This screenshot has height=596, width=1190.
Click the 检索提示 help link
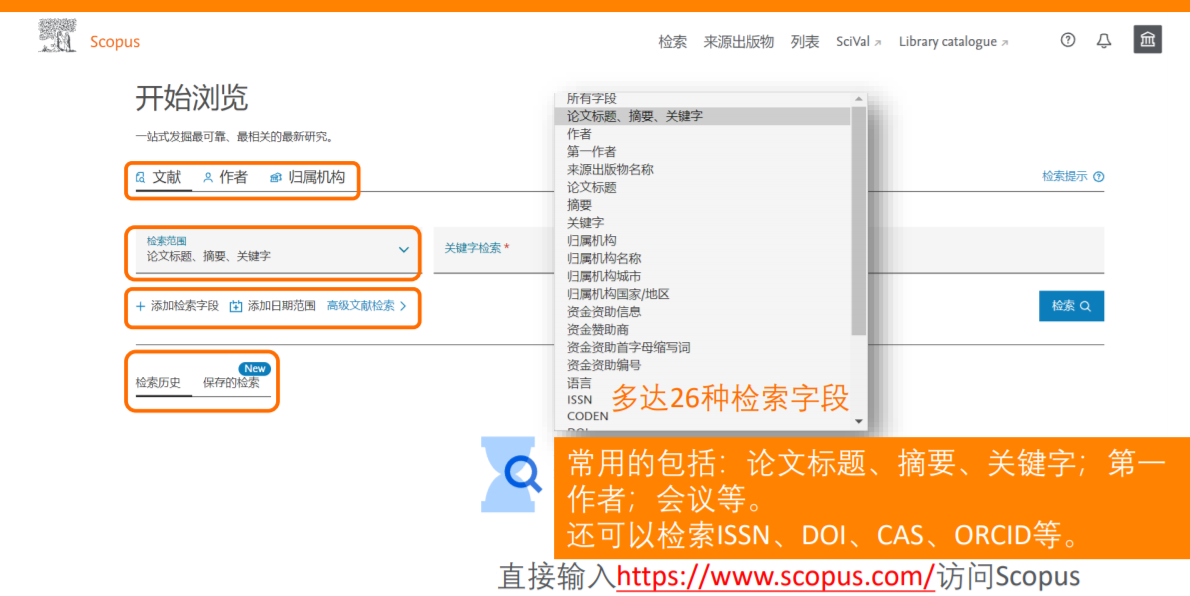coord(1072,176)
